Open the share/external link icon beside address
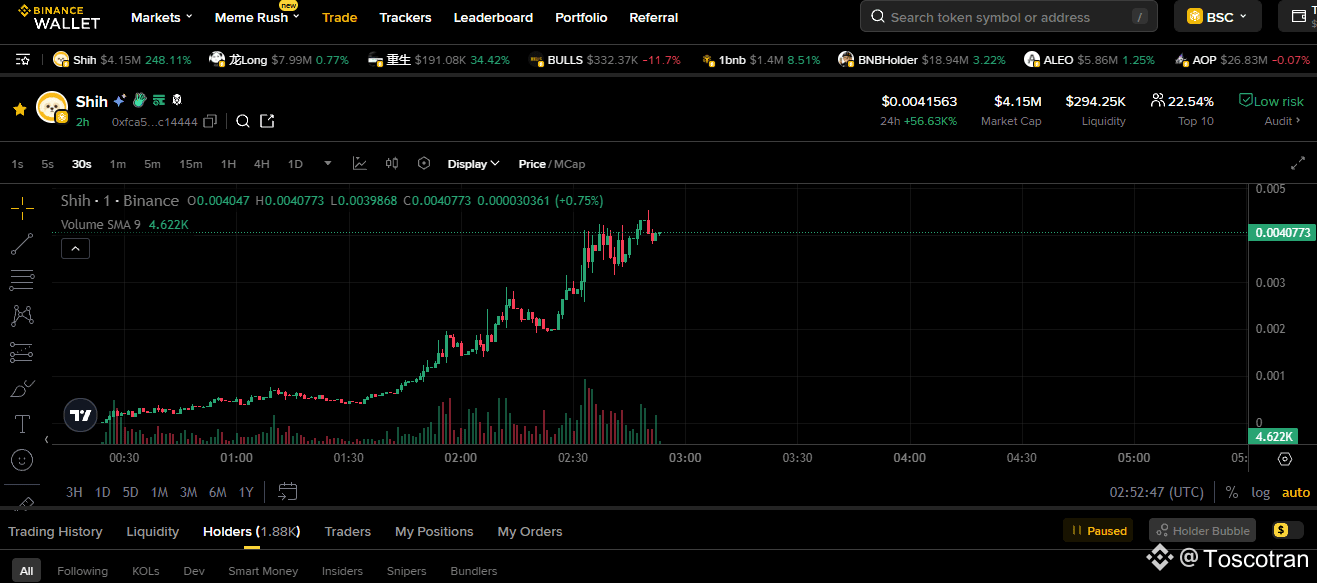The image size is (1317, 583). coord(267,121)
